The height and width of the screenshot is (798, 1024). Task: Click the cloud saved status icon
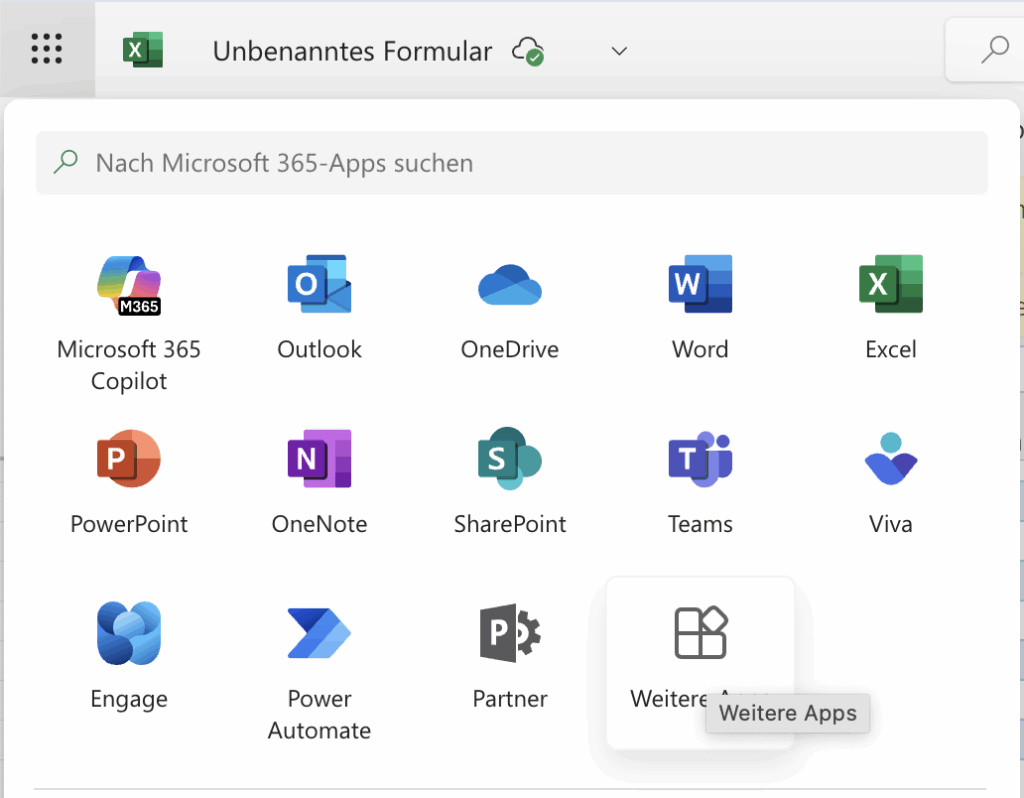pyautogui.click(x=528, y=51)
